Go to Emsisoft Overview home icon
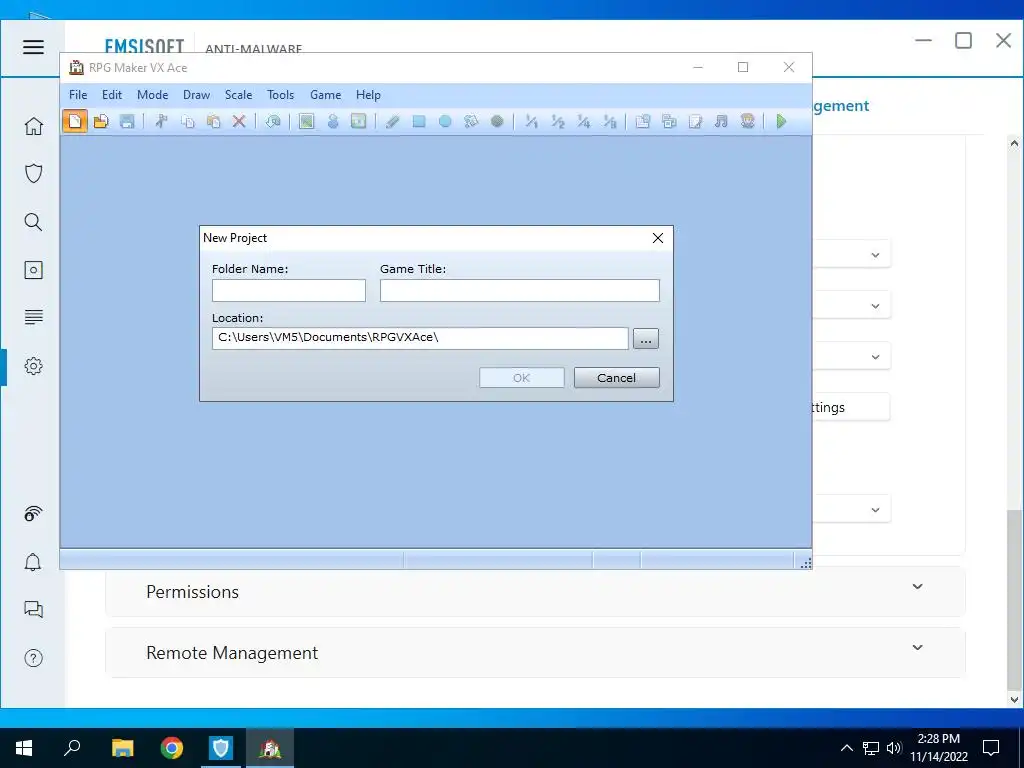Screen dimensions: 1024x768 pyautogui.click(x=33, y=126)
